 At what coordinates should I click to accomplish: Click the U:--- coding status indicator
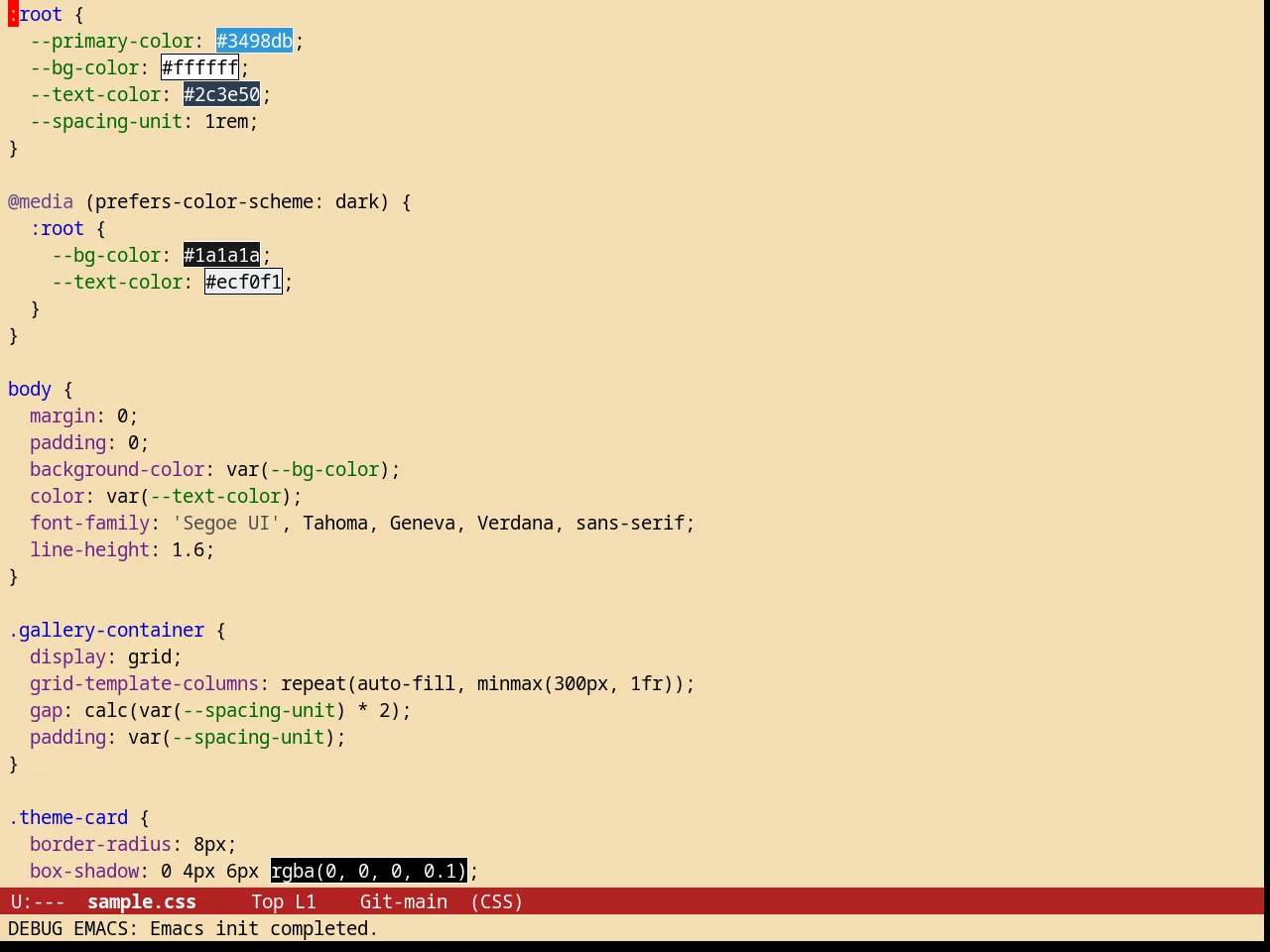(x=38, y=901)
